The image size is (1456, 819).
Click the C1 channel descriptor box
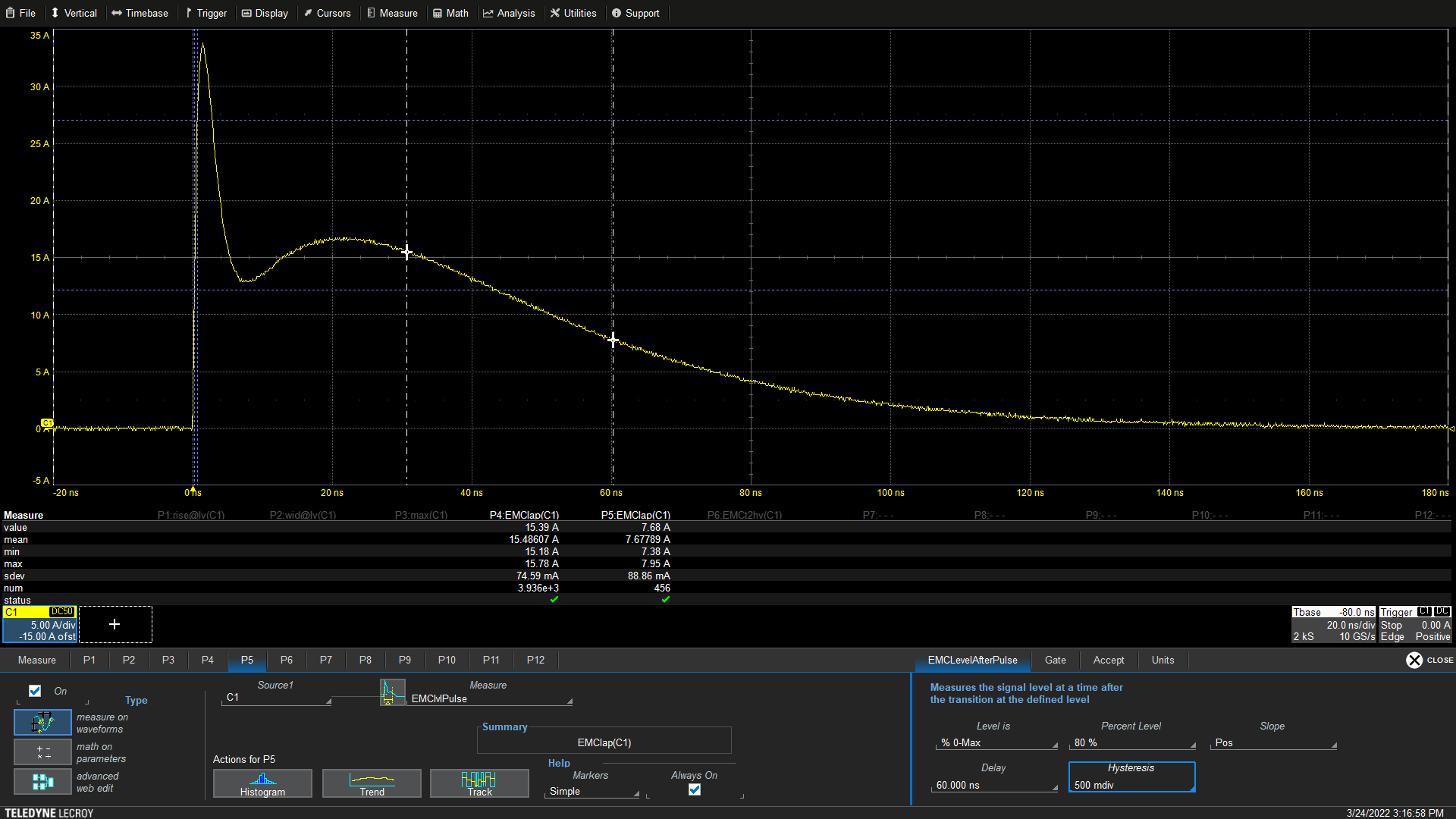(x=39, y=624)
